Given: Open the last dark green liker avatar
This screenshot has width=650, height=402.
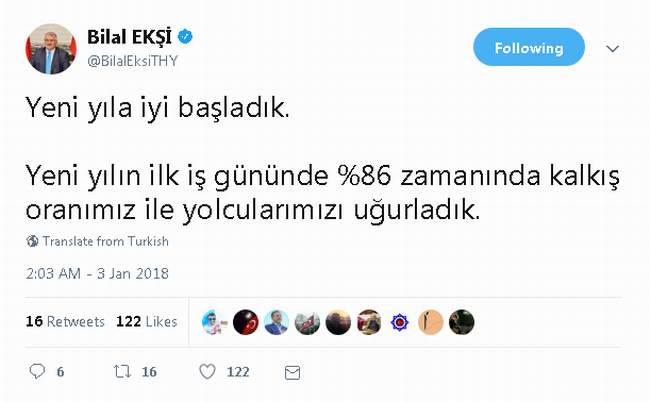Looking at the screenshot, I should click(461, 322).
